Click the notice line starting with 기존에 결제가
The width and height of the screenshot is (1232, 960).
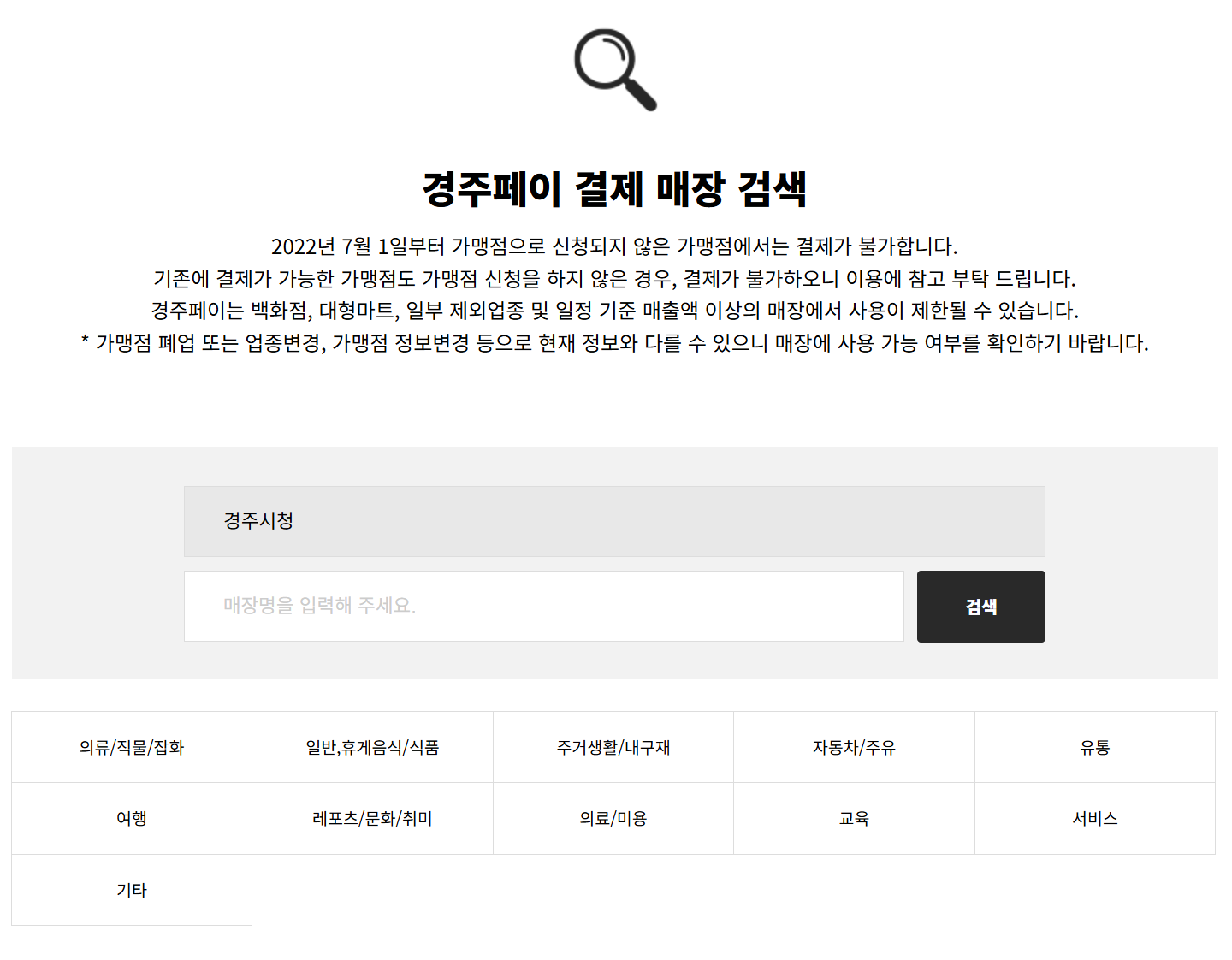tap(614, 278)
